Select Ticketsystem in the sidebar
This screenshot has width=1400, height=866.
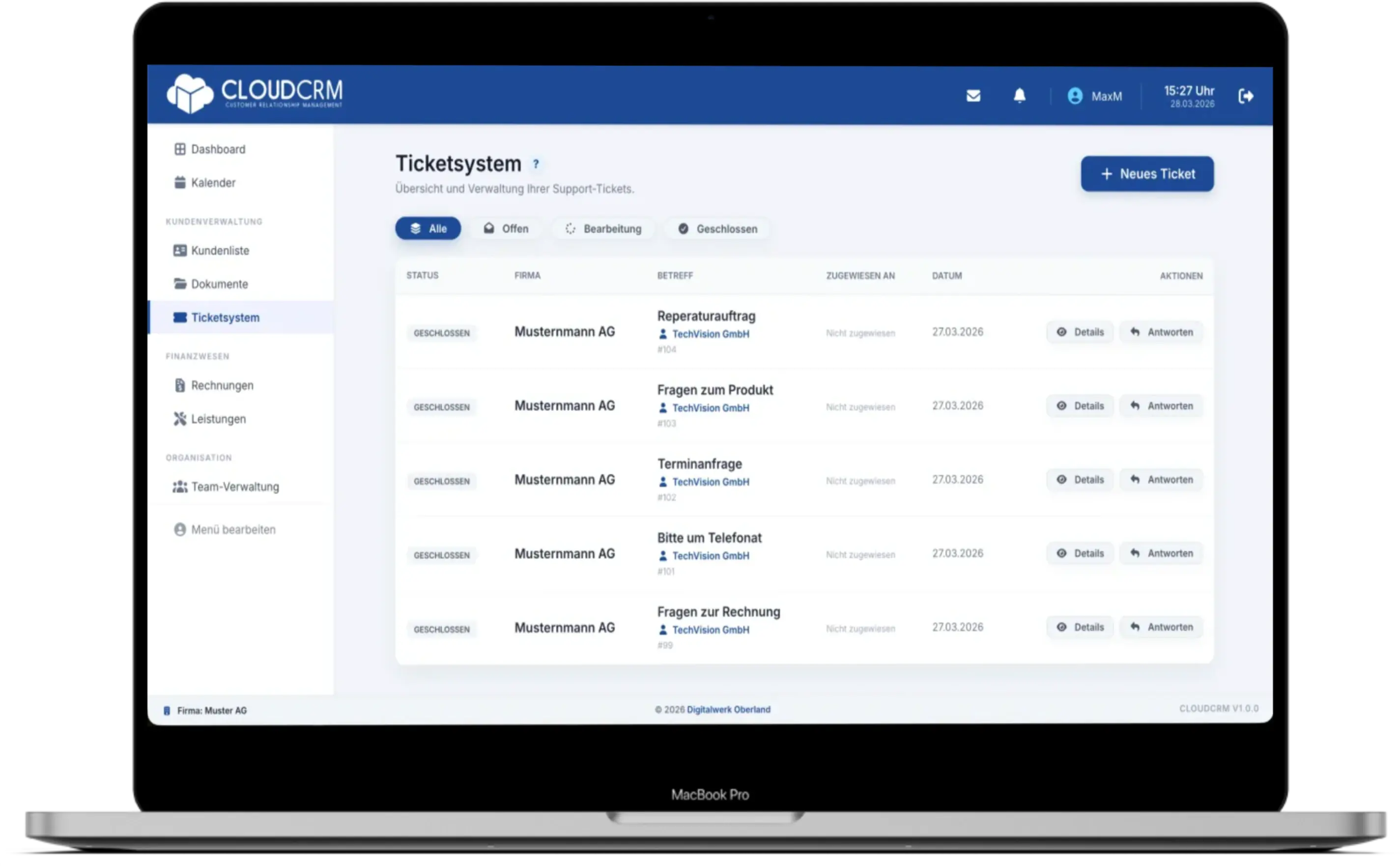click(x=241, y=318)
